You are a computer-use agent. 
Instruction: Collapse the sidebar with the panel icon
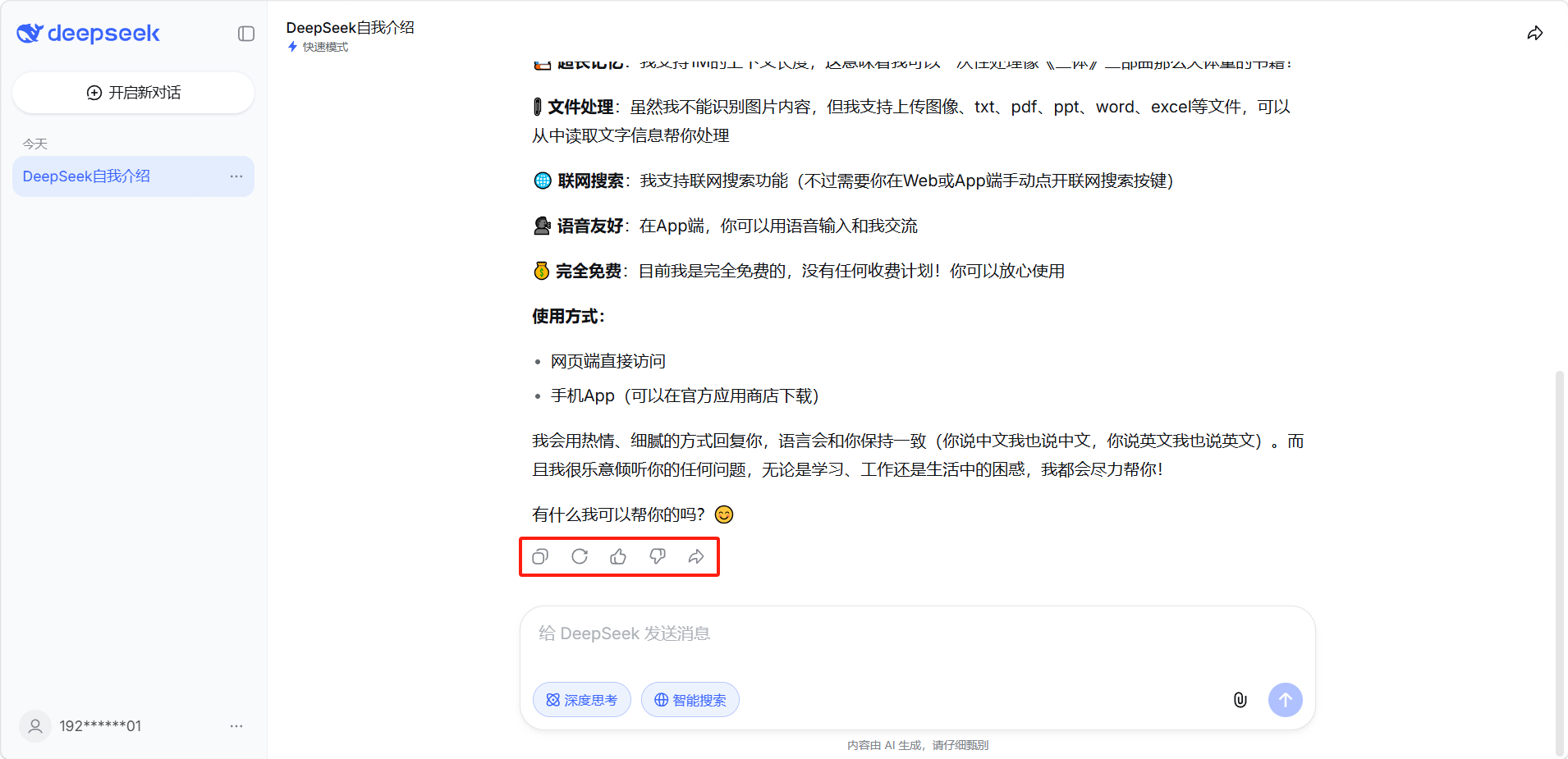point(246,34)
